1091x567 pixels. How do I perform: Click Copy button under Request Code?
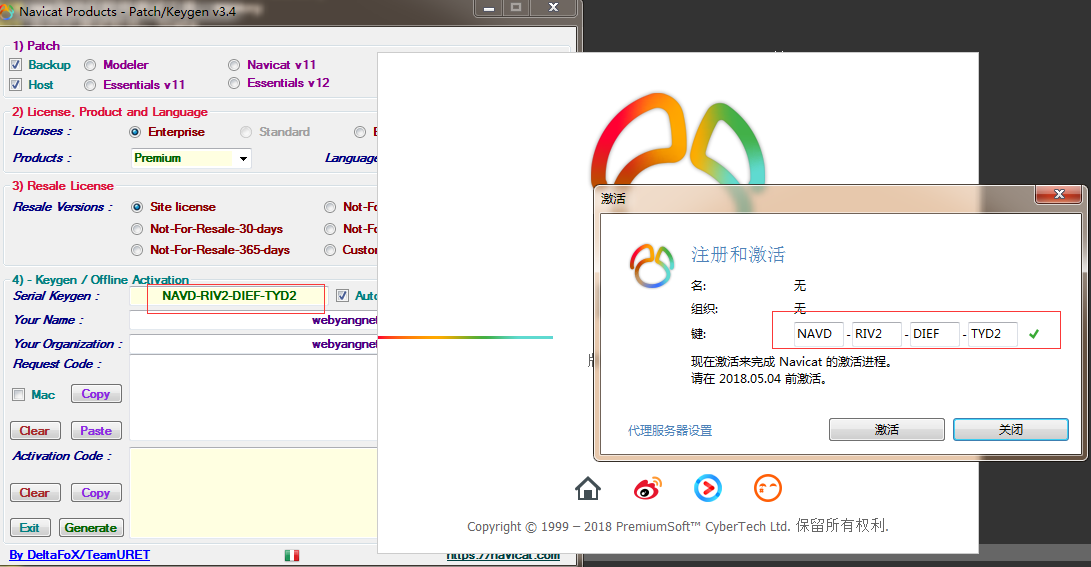click(96, 394)
